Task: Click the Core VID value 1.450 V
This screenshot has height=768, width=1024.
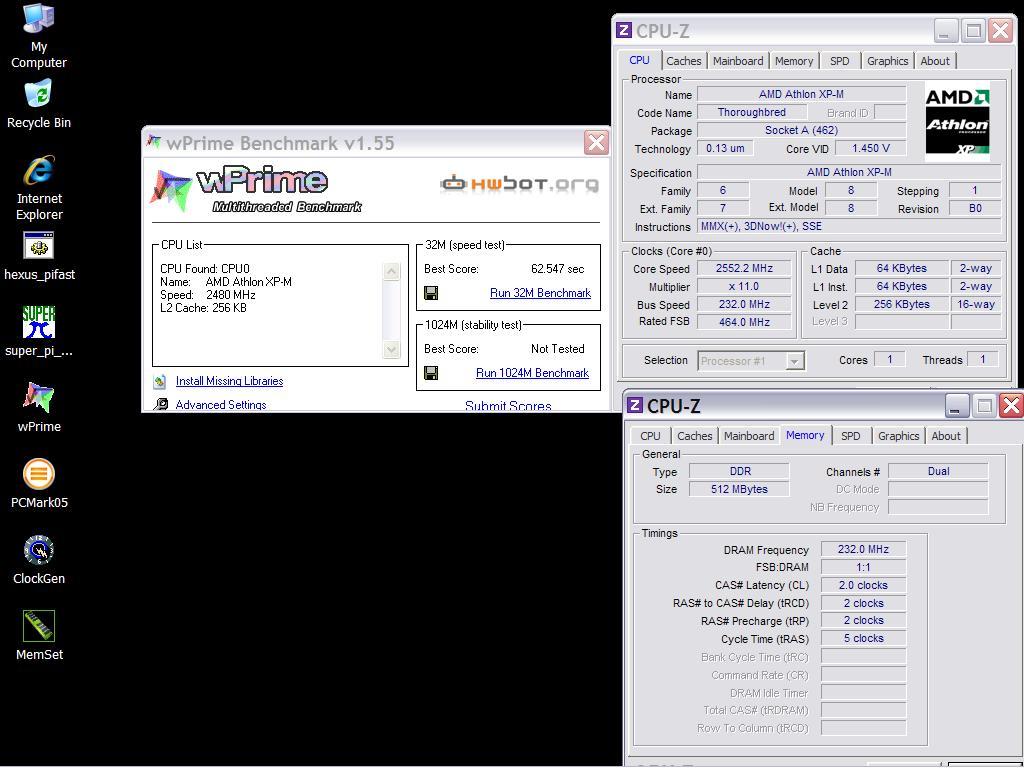Action: (x=871, y=148)
